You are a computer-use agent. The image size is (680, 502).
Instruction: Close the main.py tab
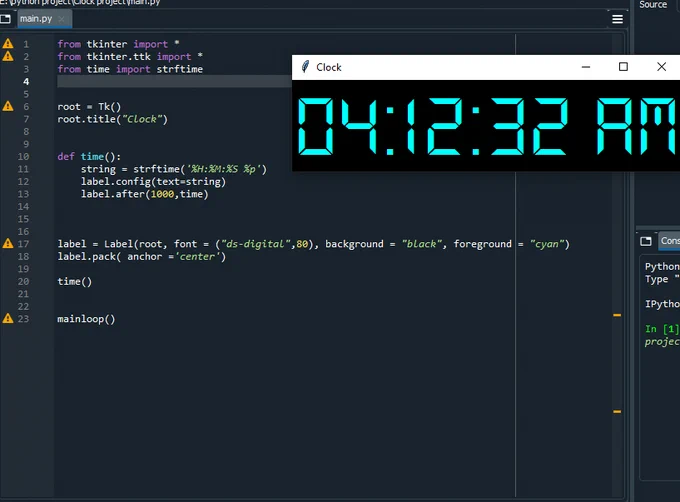[x=62, y=19]
